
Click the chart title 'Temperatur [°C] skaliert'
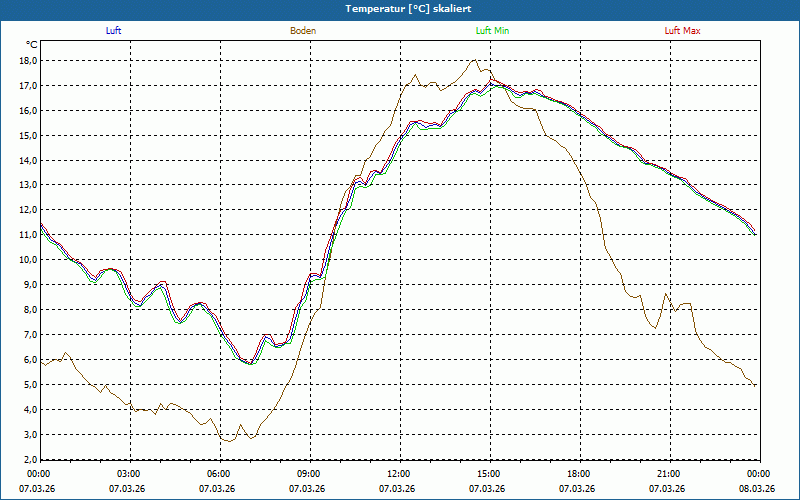pos(400,8)
